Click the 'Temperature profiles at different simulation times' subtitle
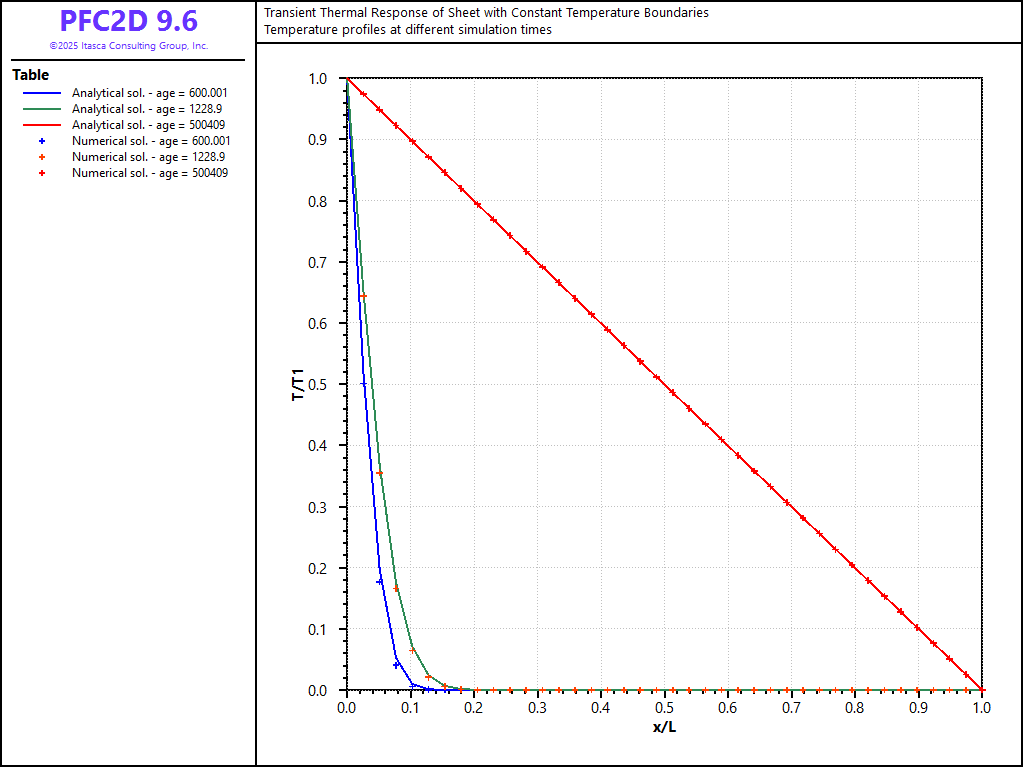 click(407, 30)
